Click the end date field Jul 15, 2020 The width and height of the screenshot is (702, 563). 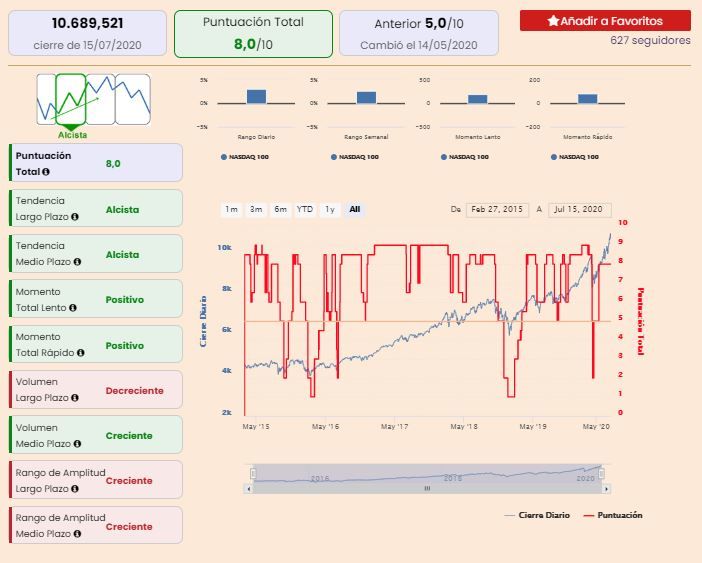click(579, 209)
